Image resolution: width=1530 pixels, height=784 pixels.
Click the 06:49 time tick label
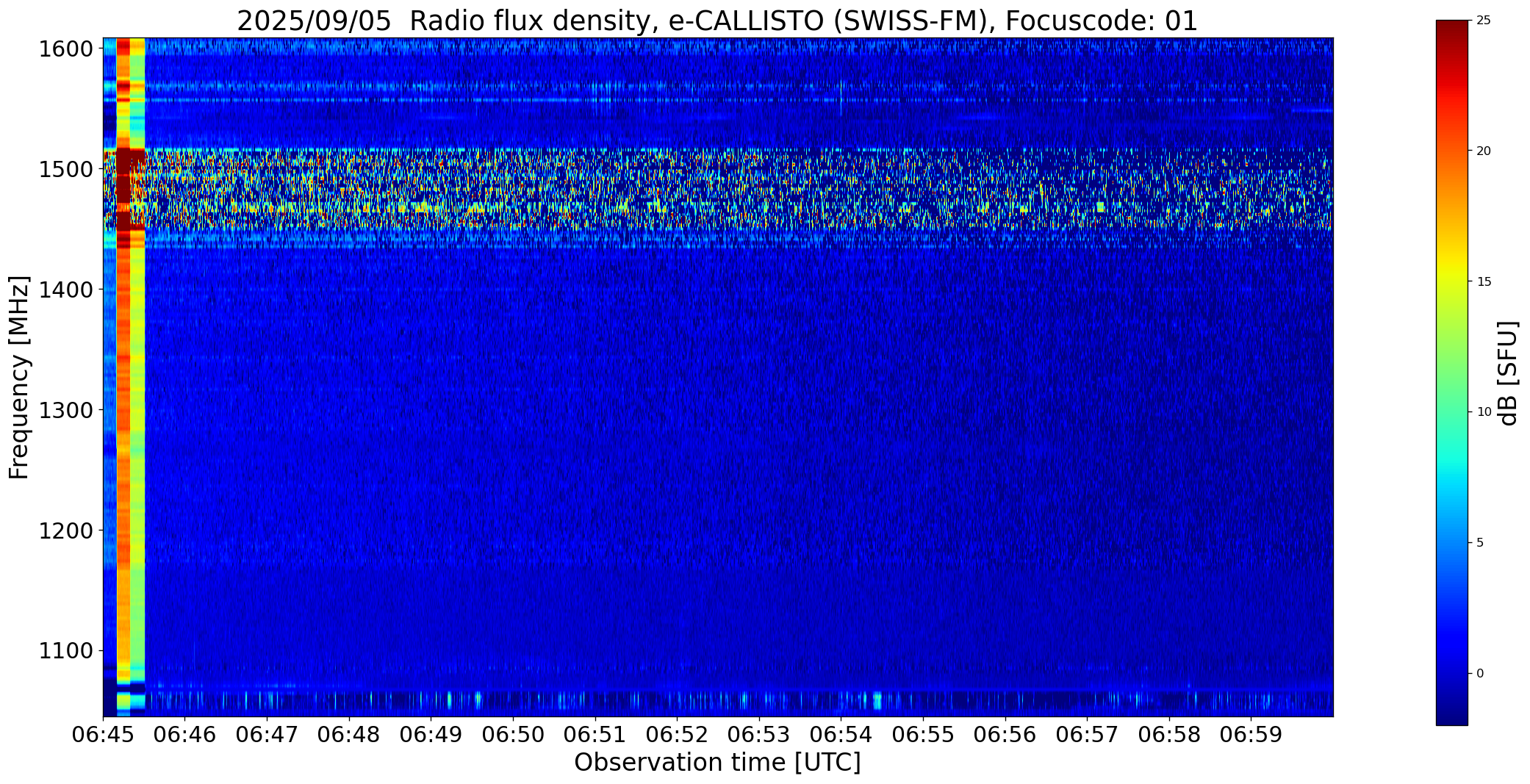tap(431, 734)
